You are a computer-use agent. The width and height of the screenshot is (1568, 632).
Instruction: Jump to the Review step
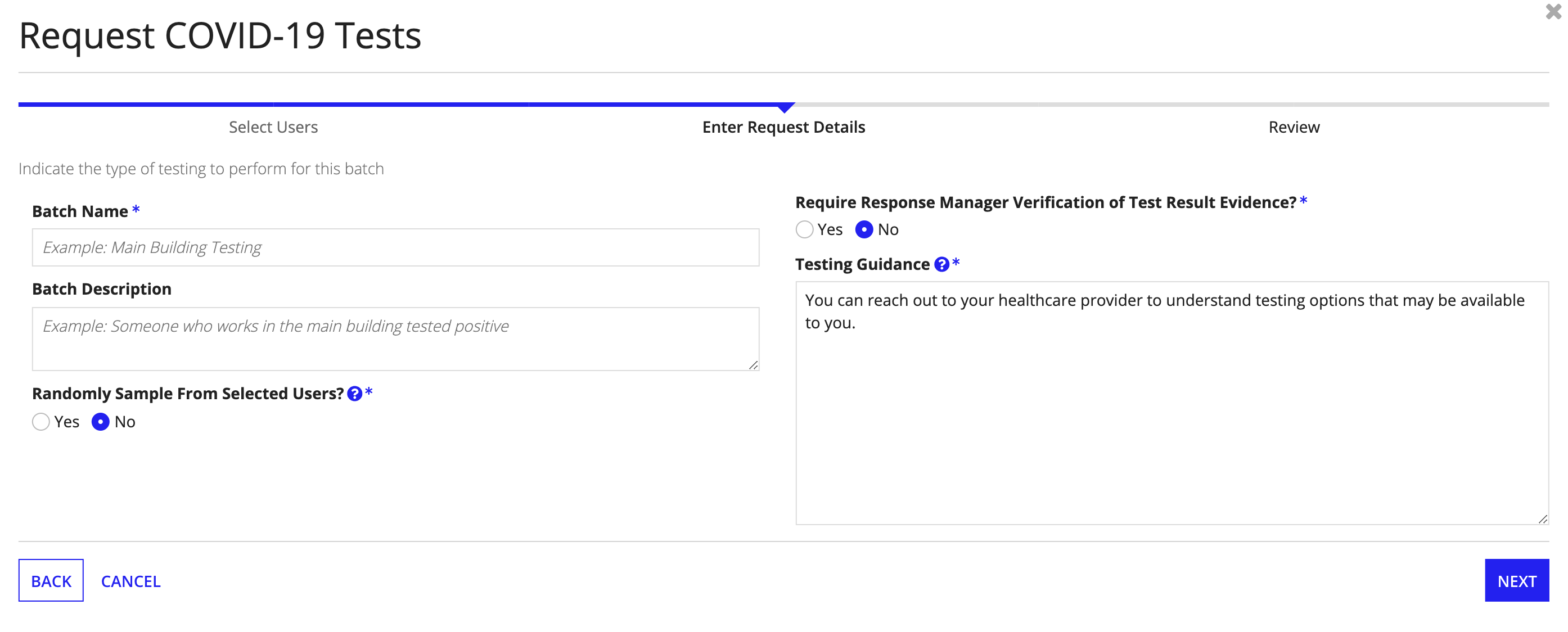(1294, 127)
